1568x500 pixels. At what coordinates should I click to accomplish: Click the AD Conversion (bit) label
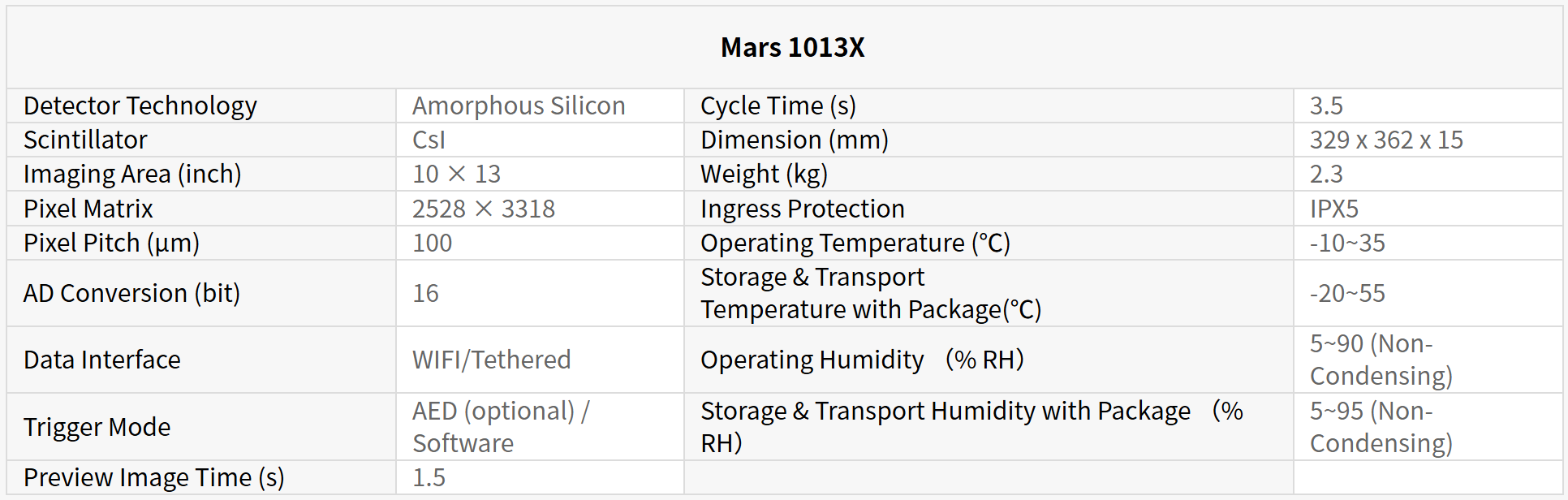point(131,293)
